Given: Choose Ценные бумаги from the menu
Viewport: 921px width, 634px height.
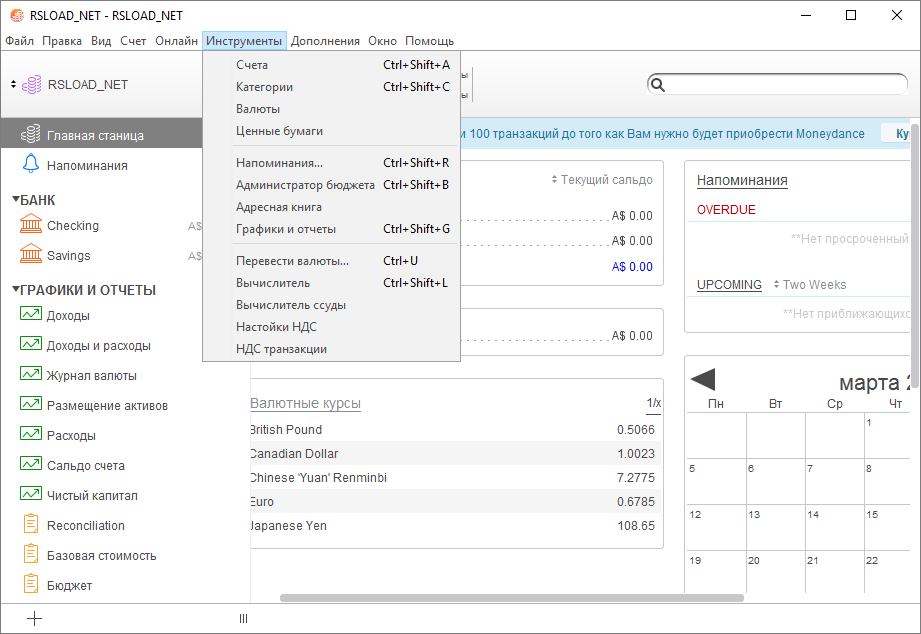Looking at the screenshot, I should click(331, 131).
